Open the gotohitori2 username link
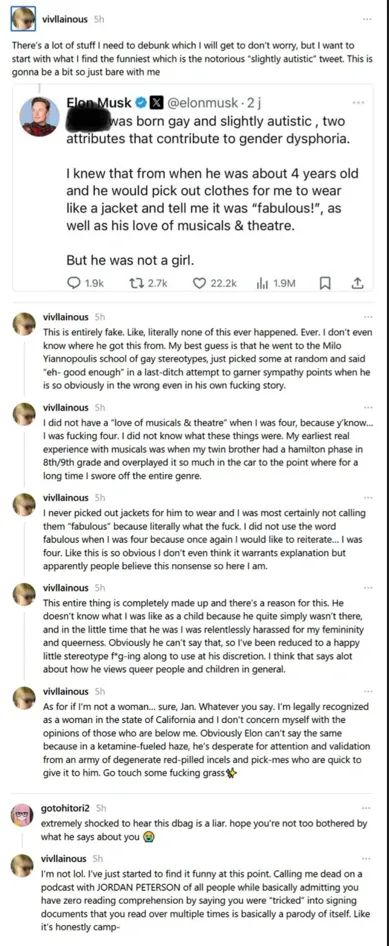 coord(65,807)
